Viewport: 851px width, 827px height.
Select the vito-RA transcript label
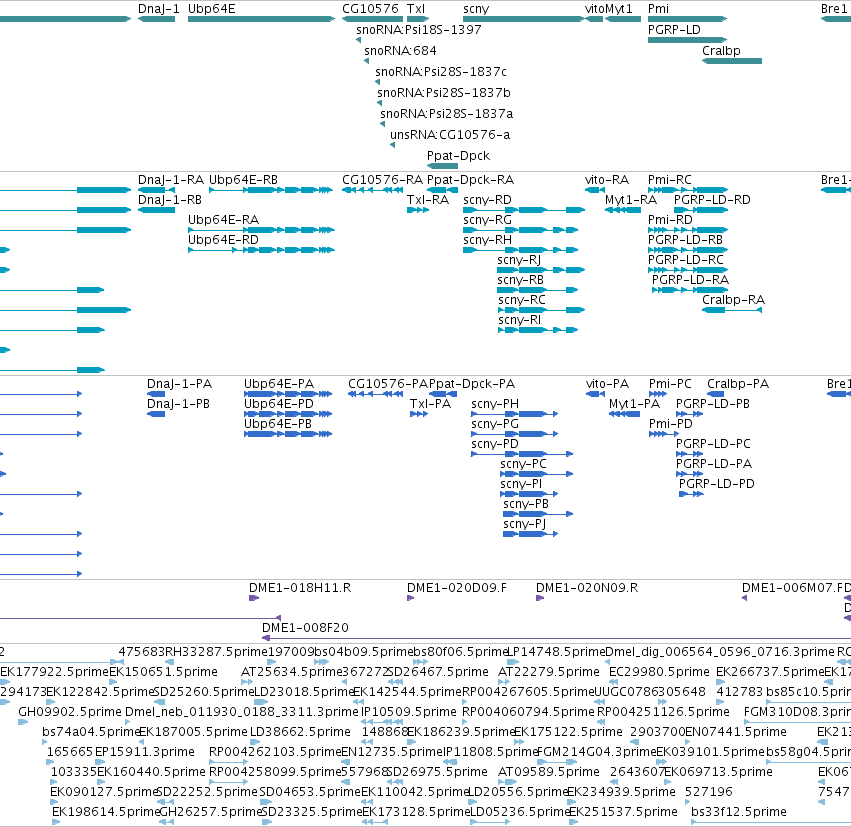click(x=607, y=180)
